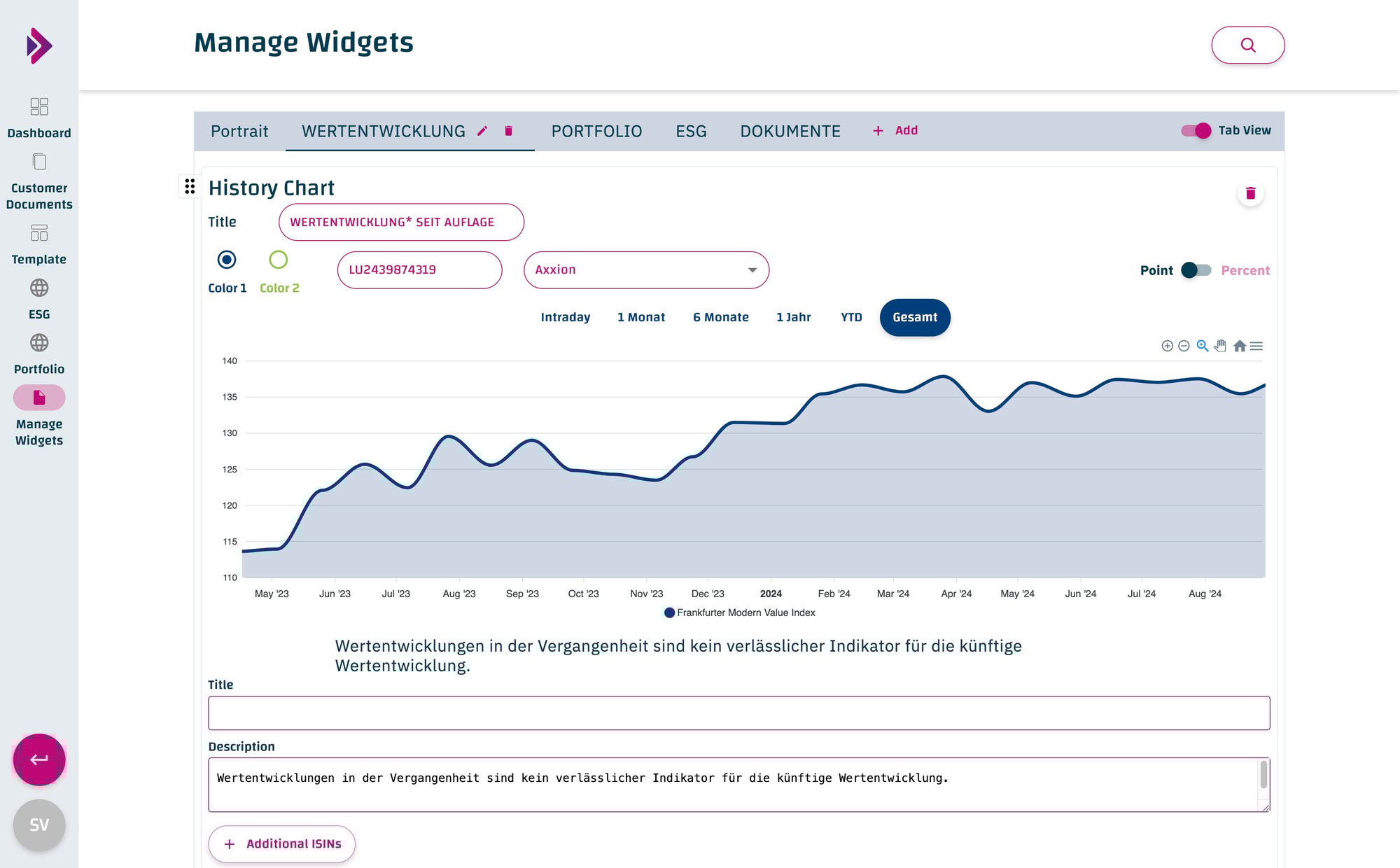Open the Template section

pyautogui.click(x=39, y=233)
